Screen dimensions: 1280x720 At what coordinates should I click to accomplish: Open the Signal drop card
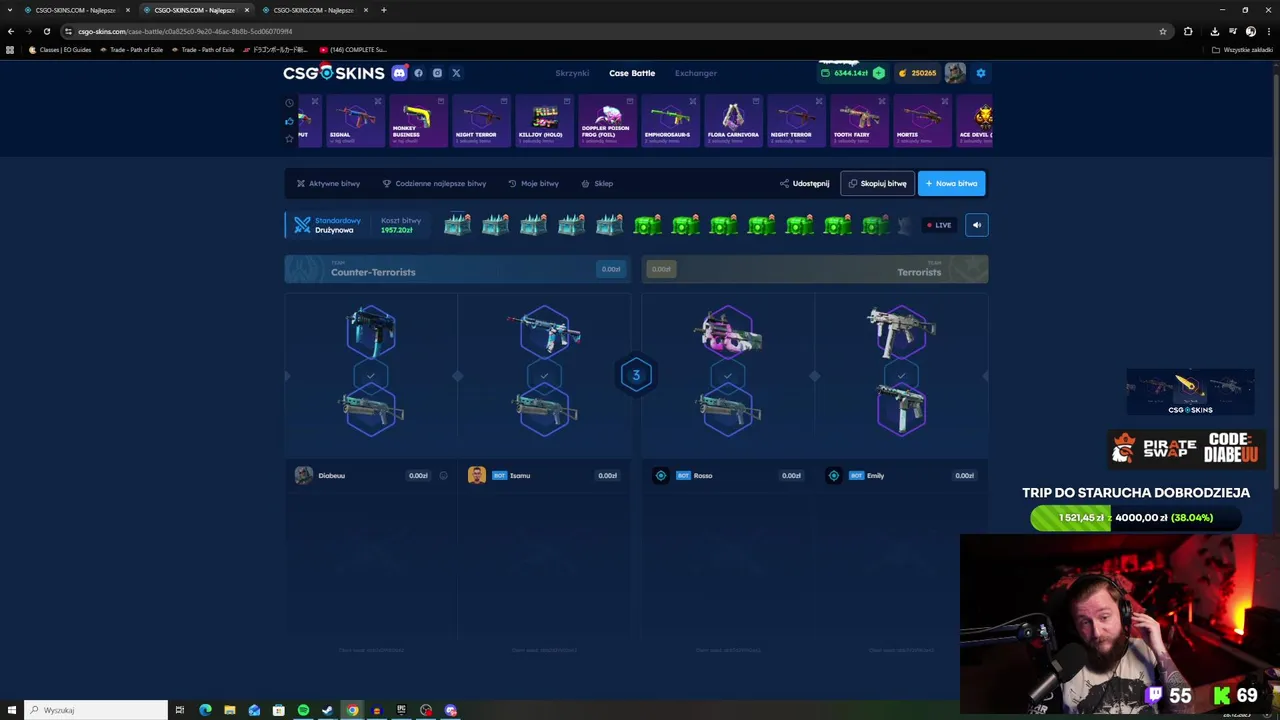tap(355, 121)
